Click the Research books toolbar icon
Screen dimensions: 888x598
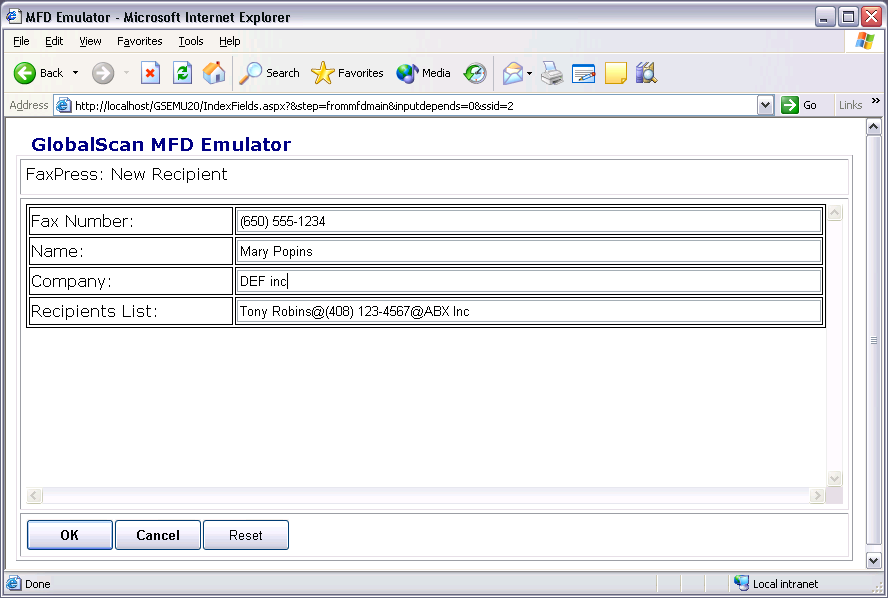point(646,73)
